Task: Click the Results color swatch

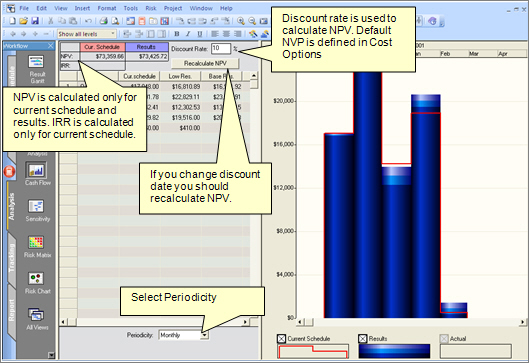Action: click(394, 351)
